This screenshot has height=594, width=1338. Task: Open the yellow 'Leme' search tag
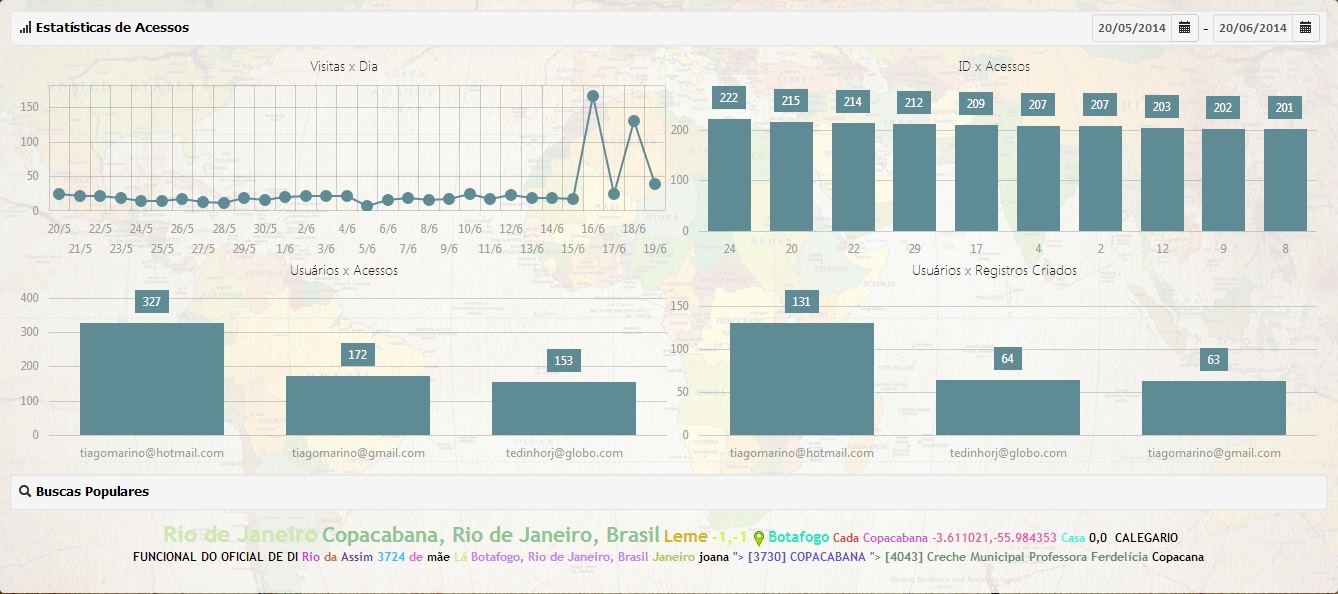point(685,536)
